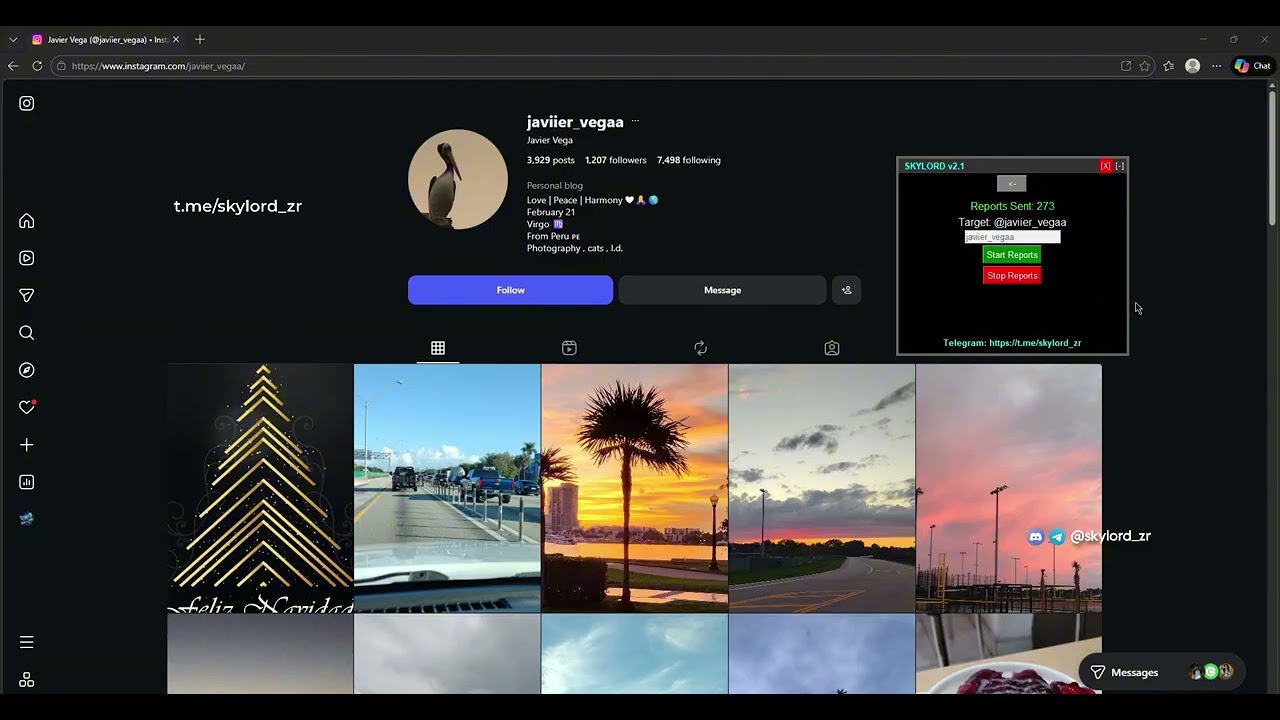Open the Telegram link in SKYLORD panel
Image resolution: width=1280 pixels, height=720 pixels.
pyautogui.click(x=1012, y=343)
